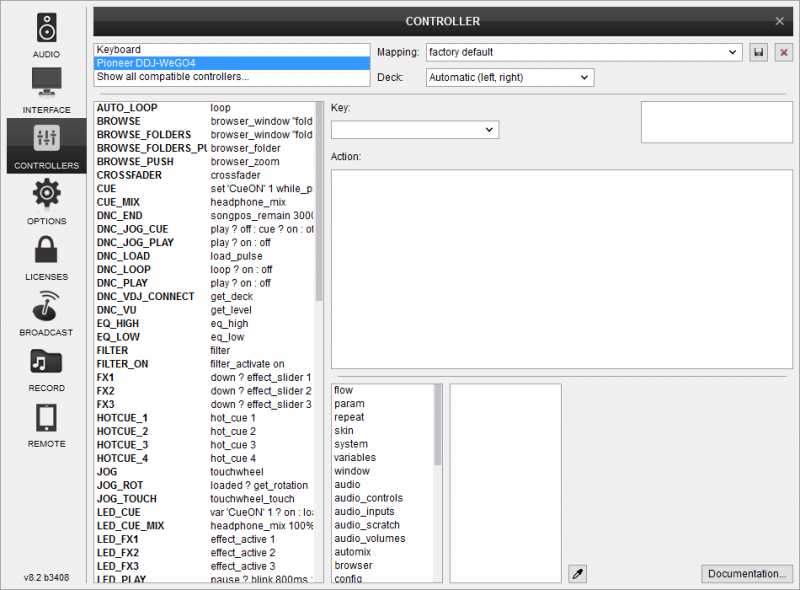The image size is (800, 590).
Task: Open the Licenses padlock icon
Action: [46, 249]
